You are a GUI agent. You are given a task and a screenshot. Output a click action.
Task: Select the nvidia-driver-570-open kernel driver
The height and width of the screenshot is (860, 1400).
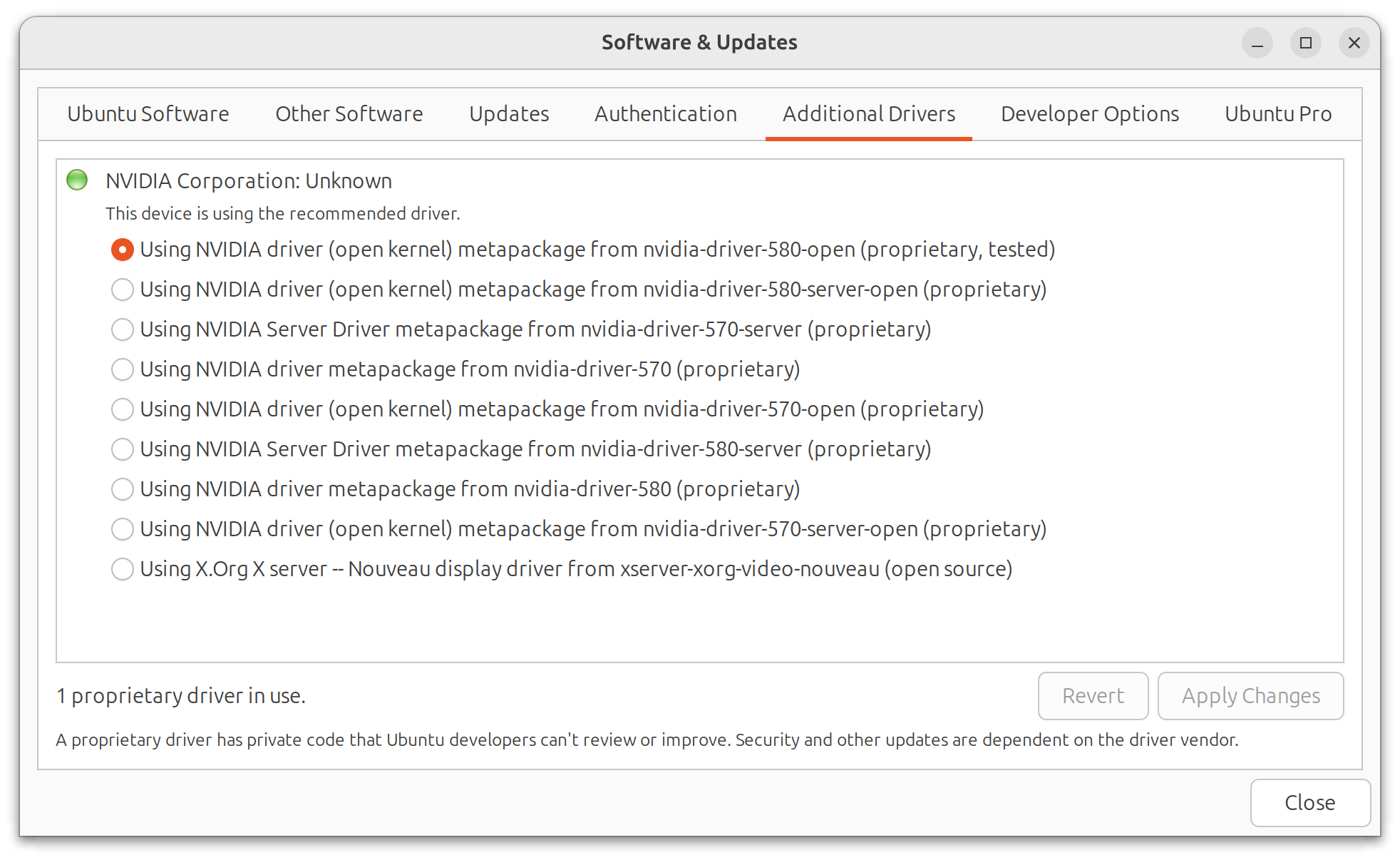pos(122,409)
